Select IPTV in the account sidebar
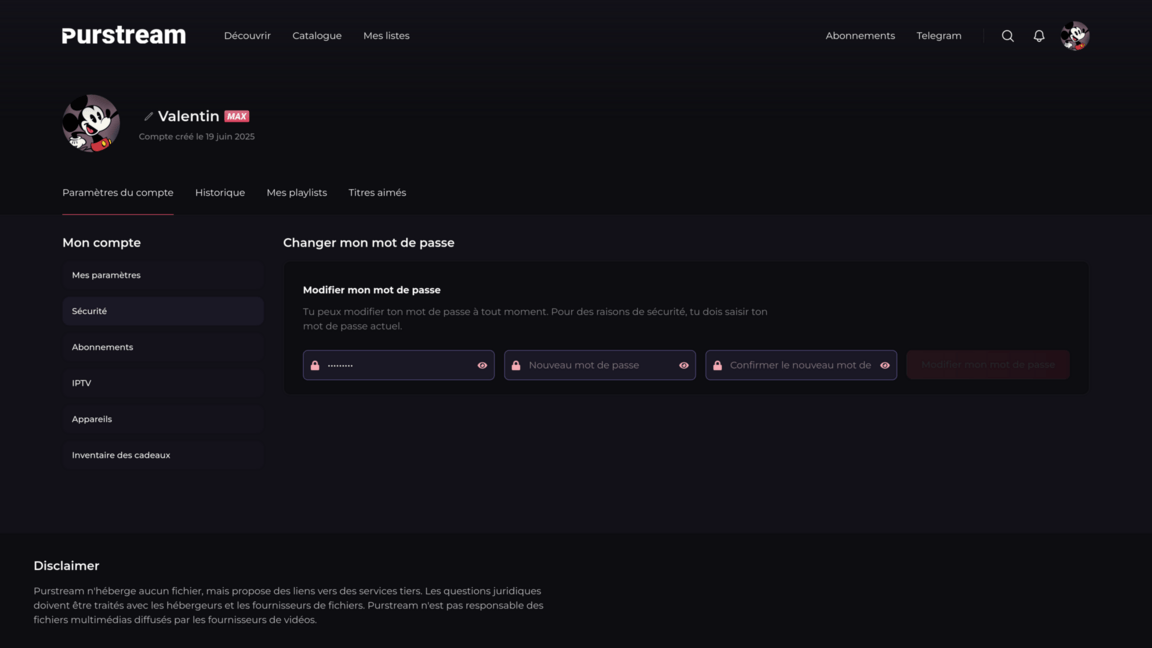This screenshot has height=648, width=1152. click(x=163, y=383)
